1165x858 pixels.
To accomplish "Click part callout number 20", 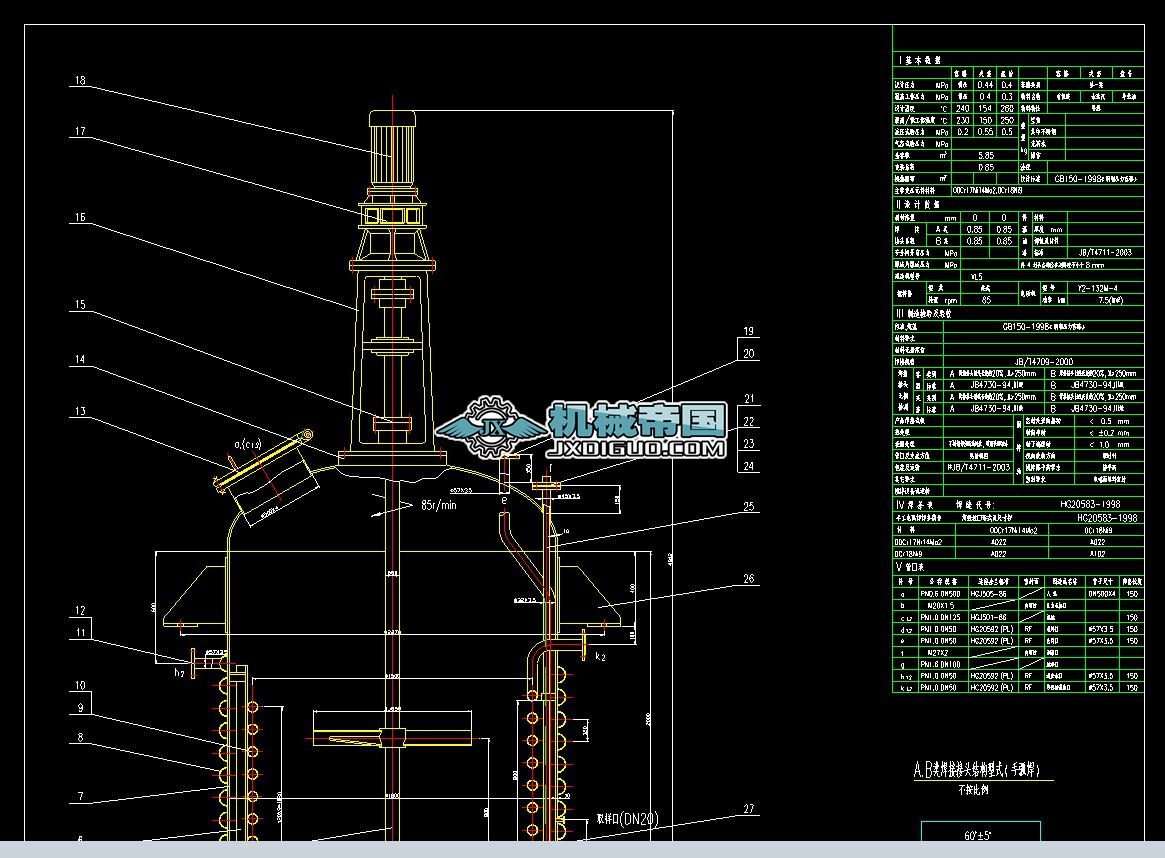I will [749, 354].
